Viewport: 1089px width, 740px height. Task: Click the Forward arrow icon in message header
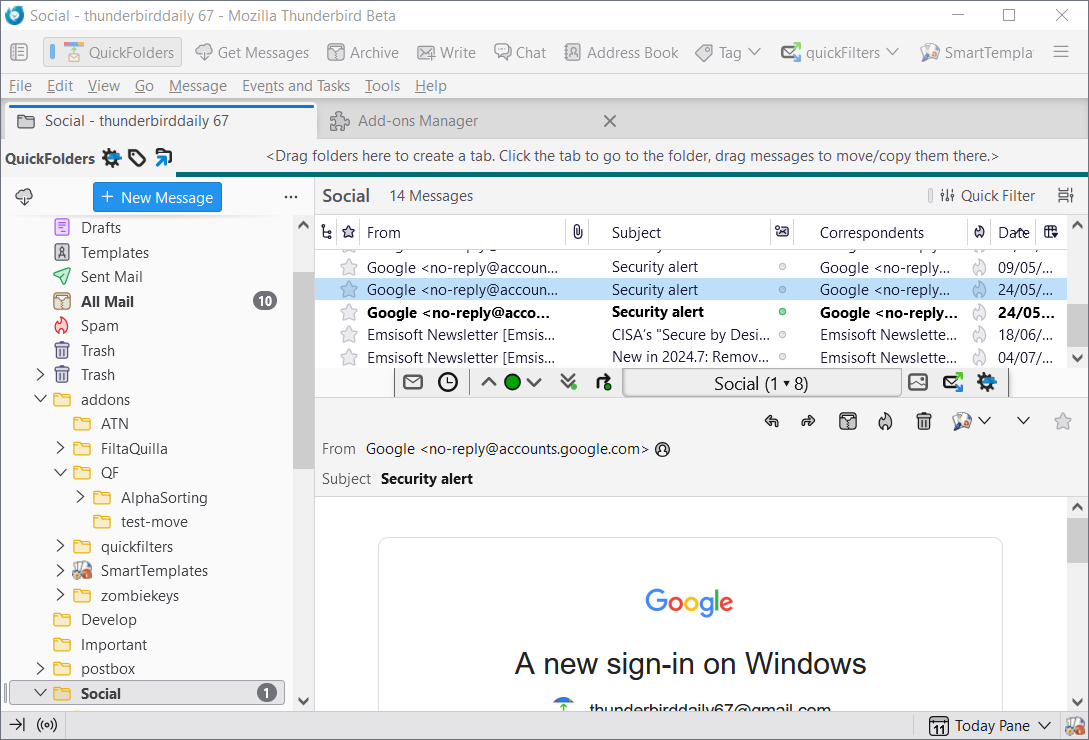pyautogui.click(x=808, y=421)
